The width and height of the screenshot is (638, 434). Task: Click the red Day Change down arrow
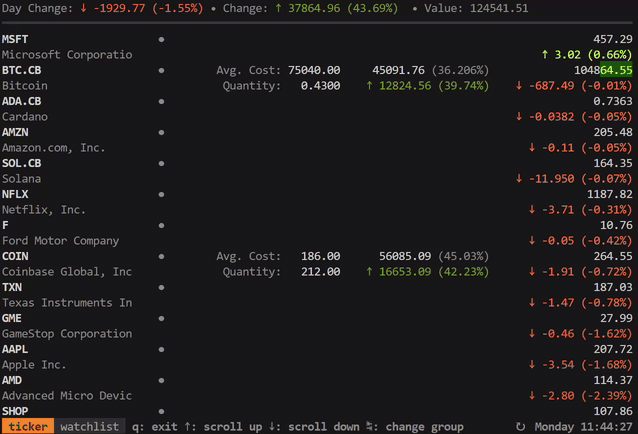[x=83, y=8]
